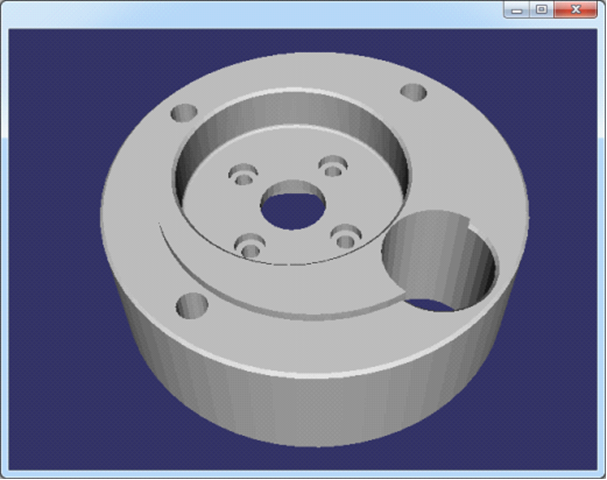Click the top-left mounting hole on the flange

[x=184, y=113]
